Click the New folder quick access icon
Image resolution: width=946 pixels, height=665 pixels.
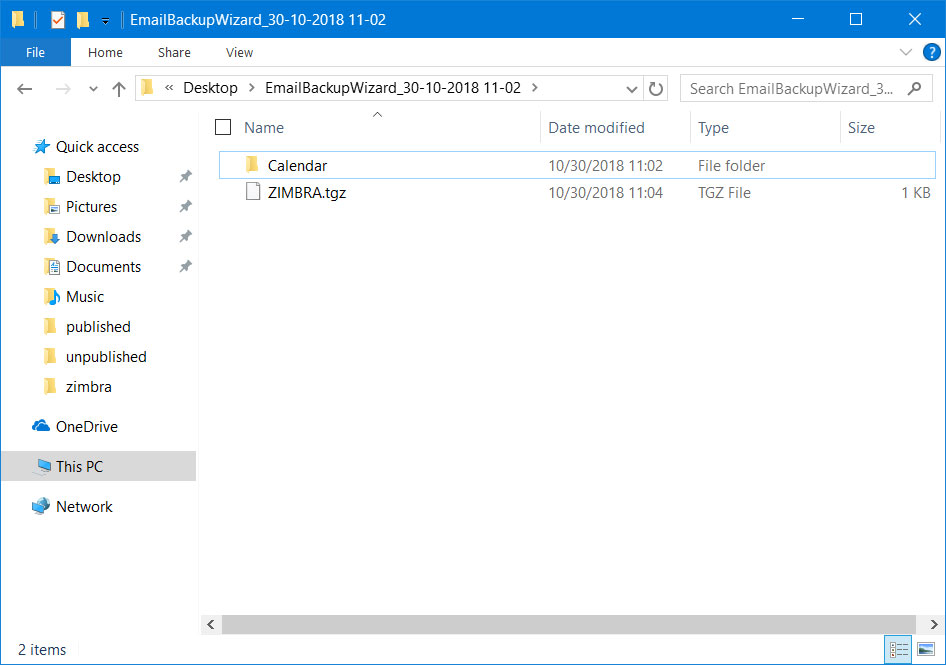point(83,20)
